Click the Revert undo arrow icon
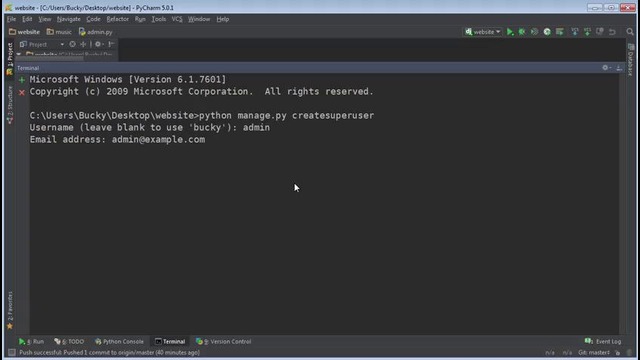The image size is (640, 360). [x=612, y=32]
